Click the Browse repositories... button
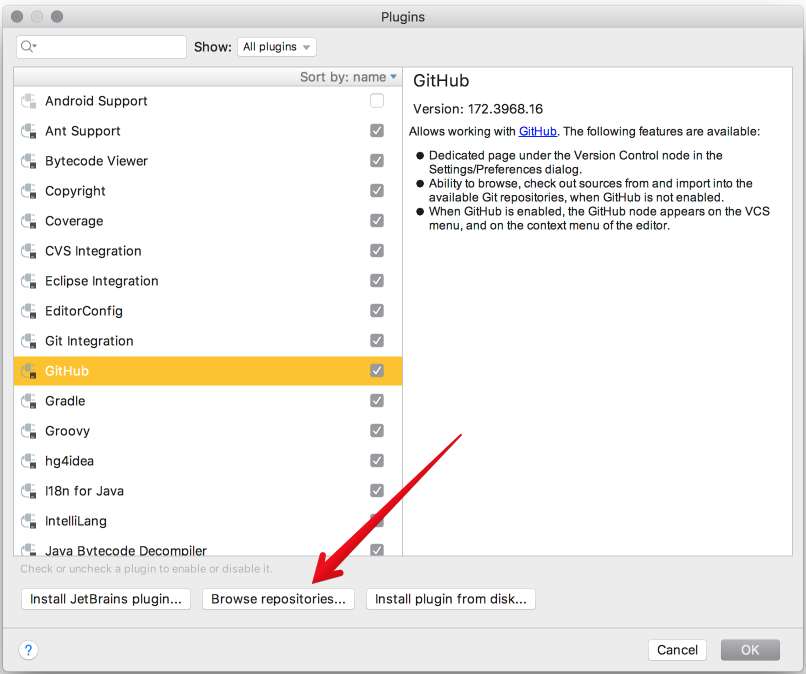 [278, 599]
